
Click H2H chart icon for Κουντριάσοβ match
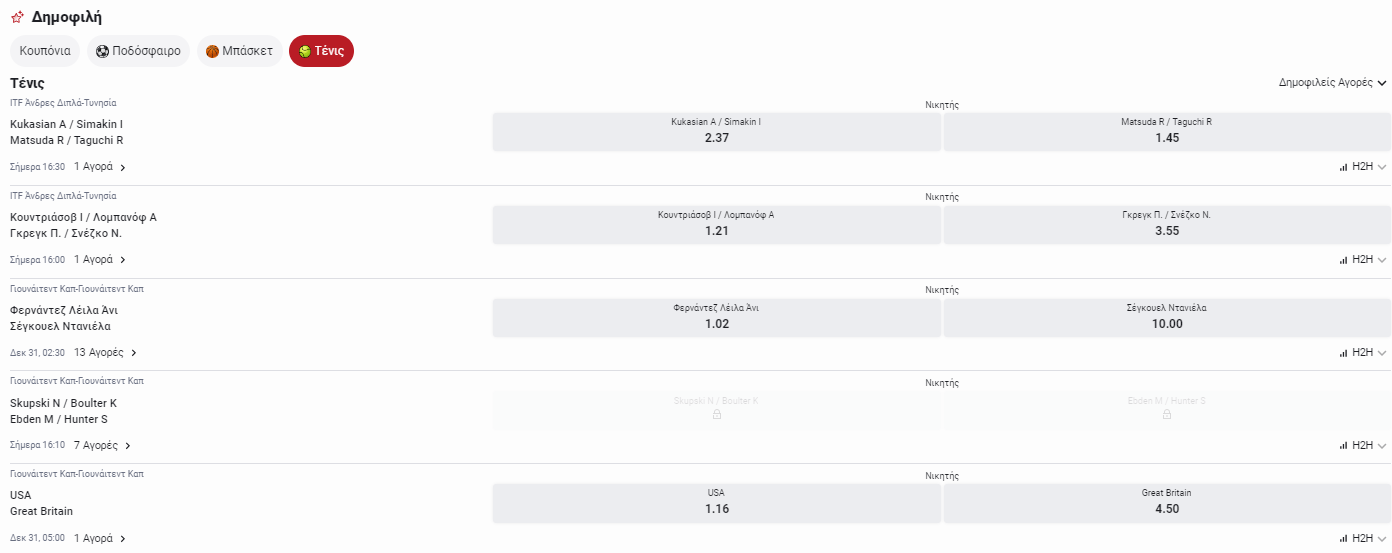click(x=1344, y=260)
